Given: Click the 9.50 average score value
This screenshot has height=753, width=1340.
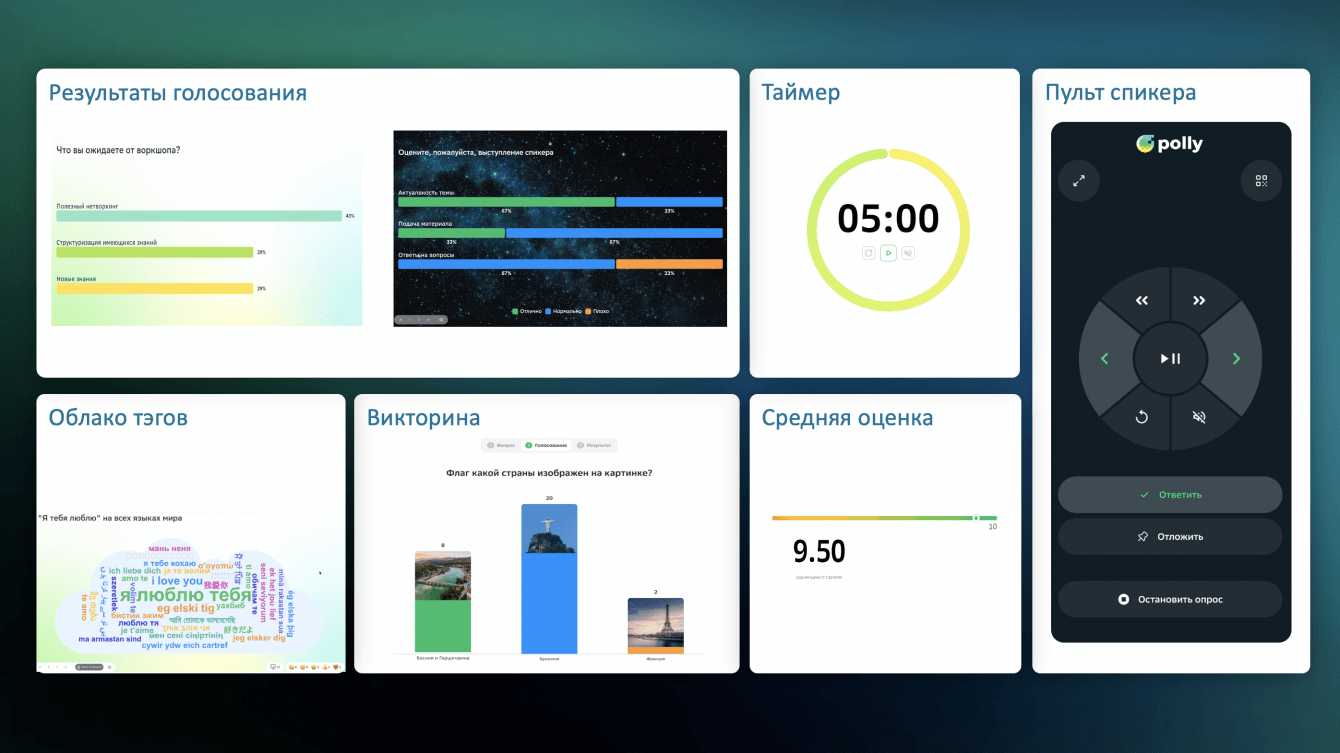Looking at the screenshot, I should click(x=819, y=552).
